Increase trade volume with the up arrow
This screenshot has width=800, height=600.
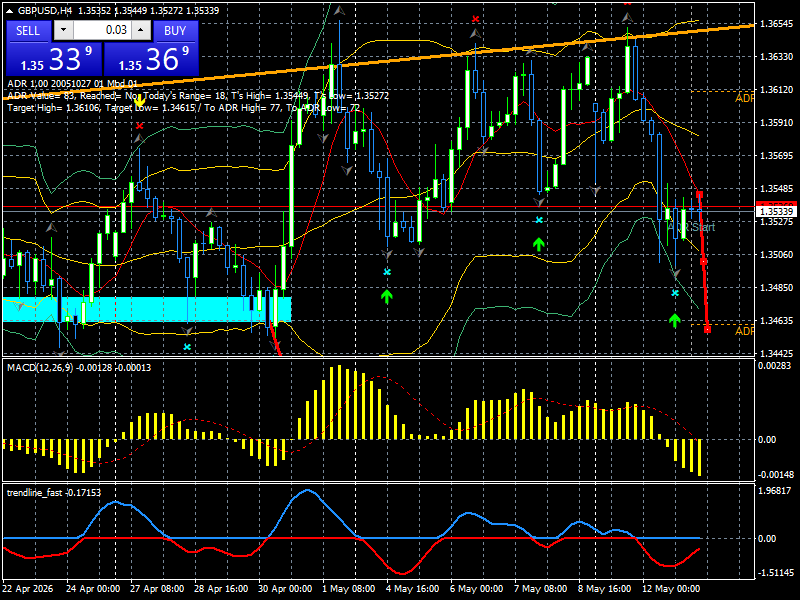[141, 30]
